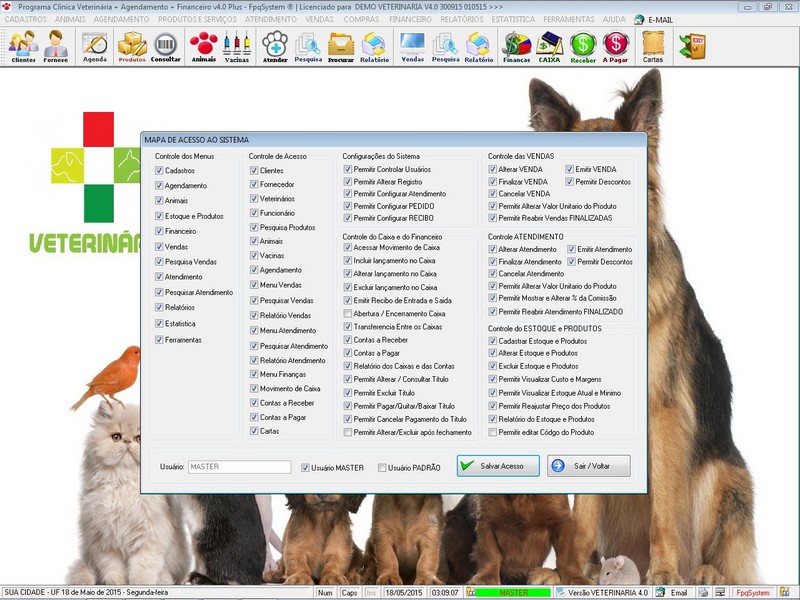Open the Clientes toolbar icon

tap(23, 46)
